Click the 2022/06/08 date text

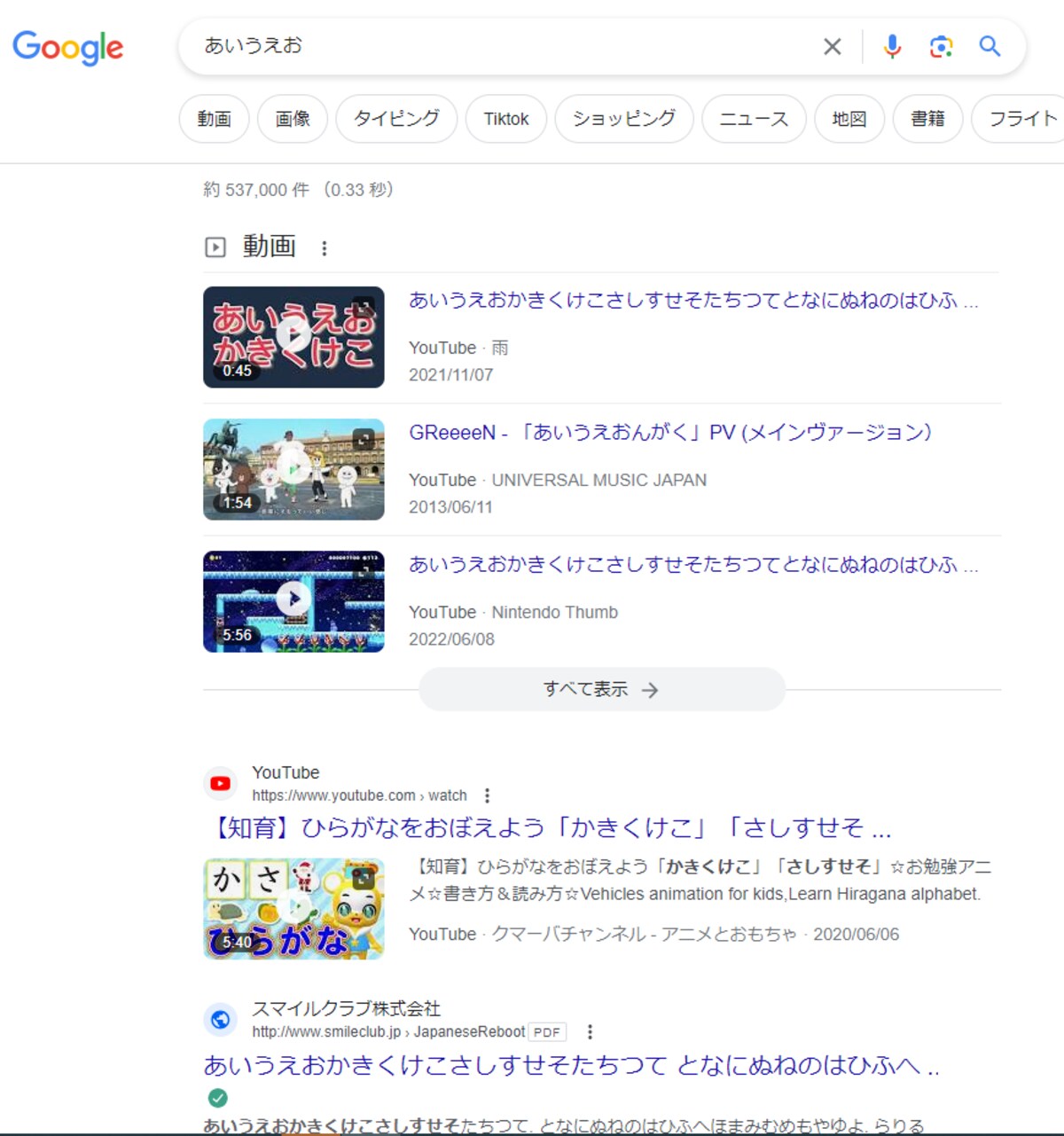tap(451, 639)
